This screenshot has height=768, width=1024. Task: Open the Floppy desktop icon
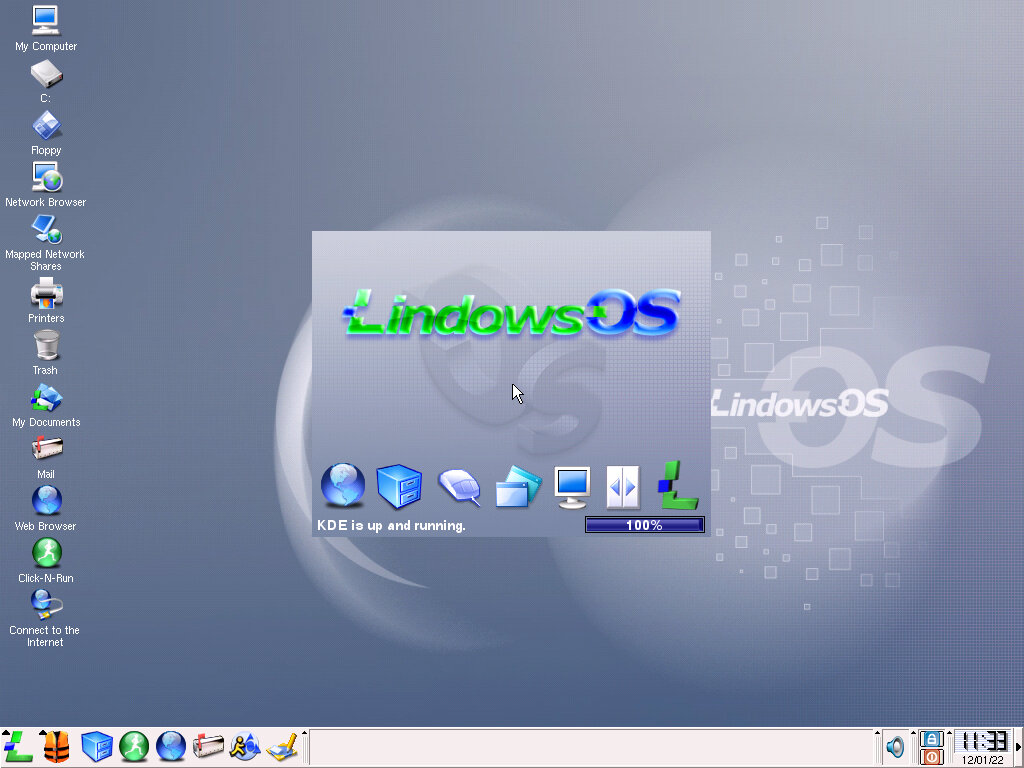[46, 126]
